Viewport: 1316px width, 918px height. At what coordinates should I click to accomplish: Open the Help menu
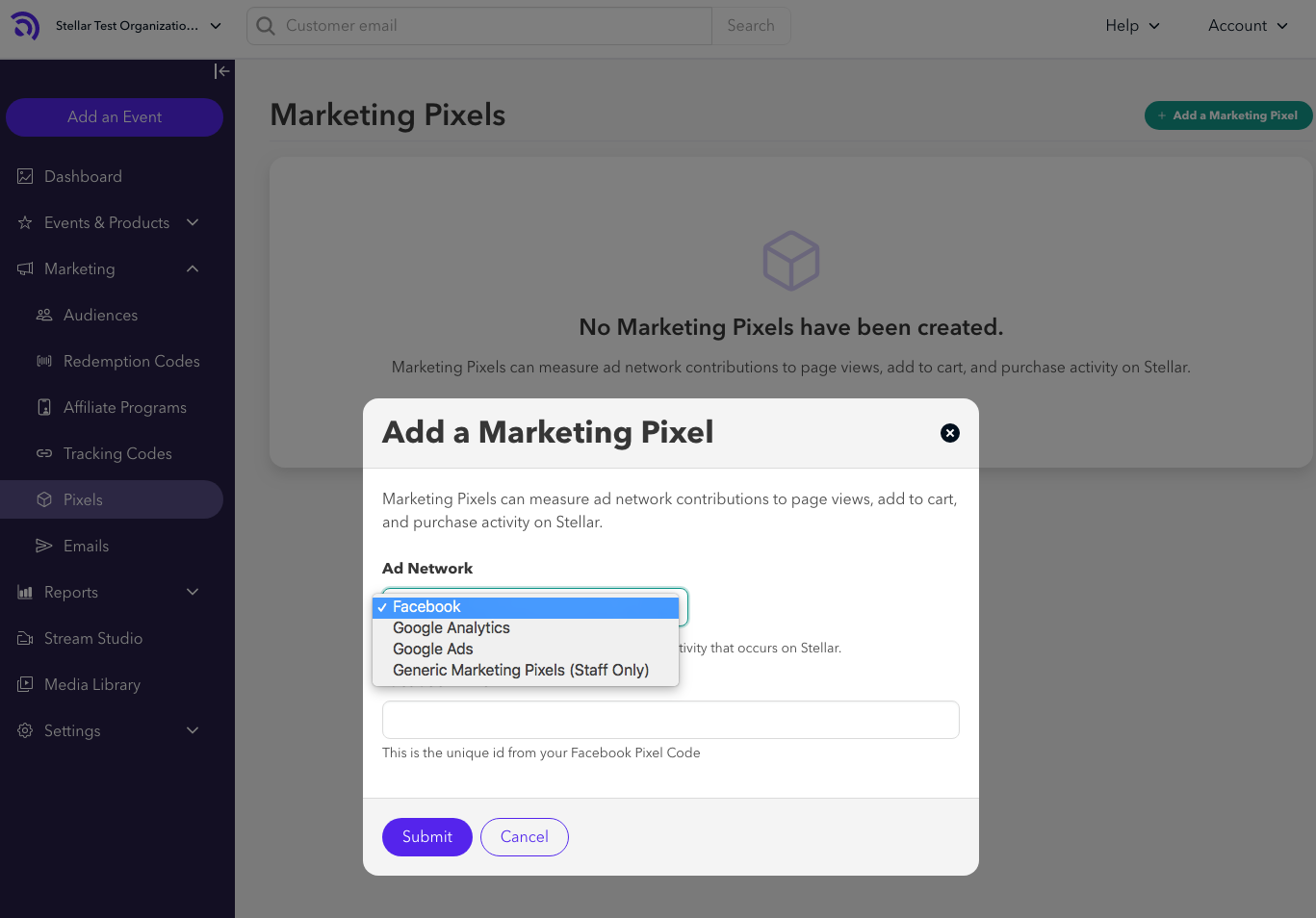[x=1131, y=26]
